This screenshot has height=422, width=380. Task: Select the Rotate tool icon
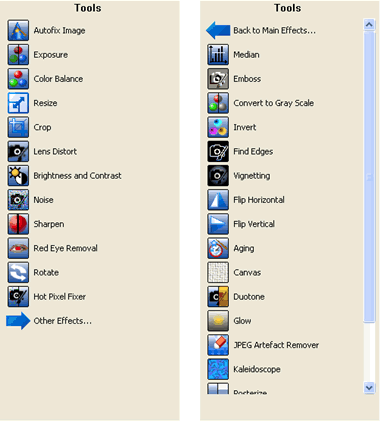click(x=18, y=272)
